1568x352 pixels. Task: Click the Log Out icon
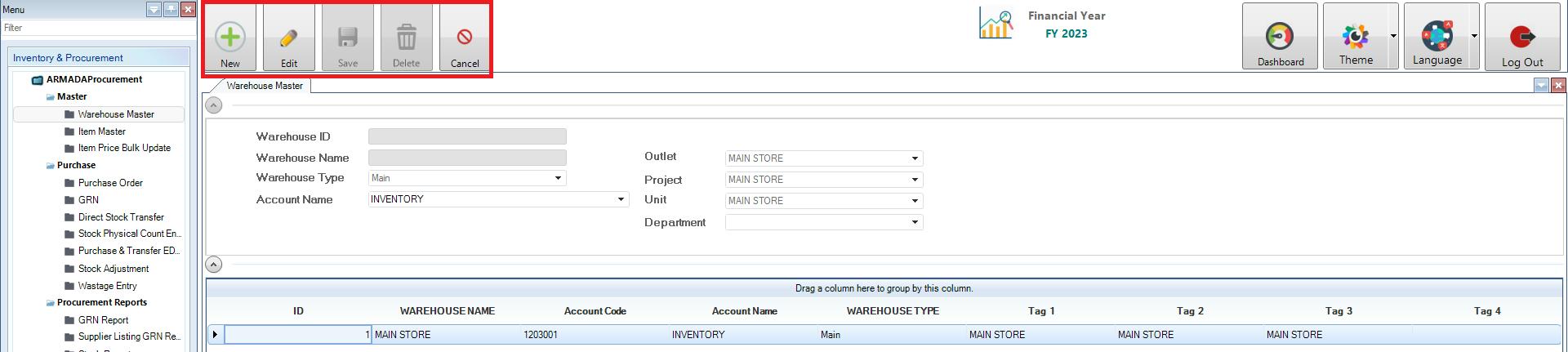click(x=1522, y=37)
